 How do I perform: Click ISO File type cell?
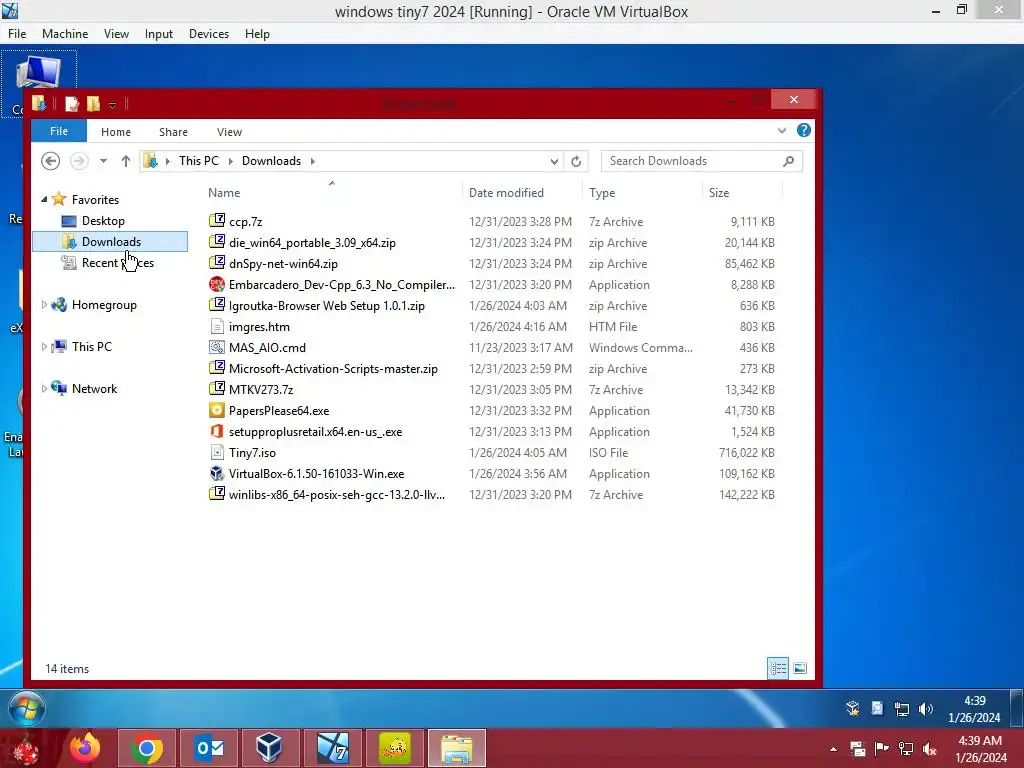point(608,453)
